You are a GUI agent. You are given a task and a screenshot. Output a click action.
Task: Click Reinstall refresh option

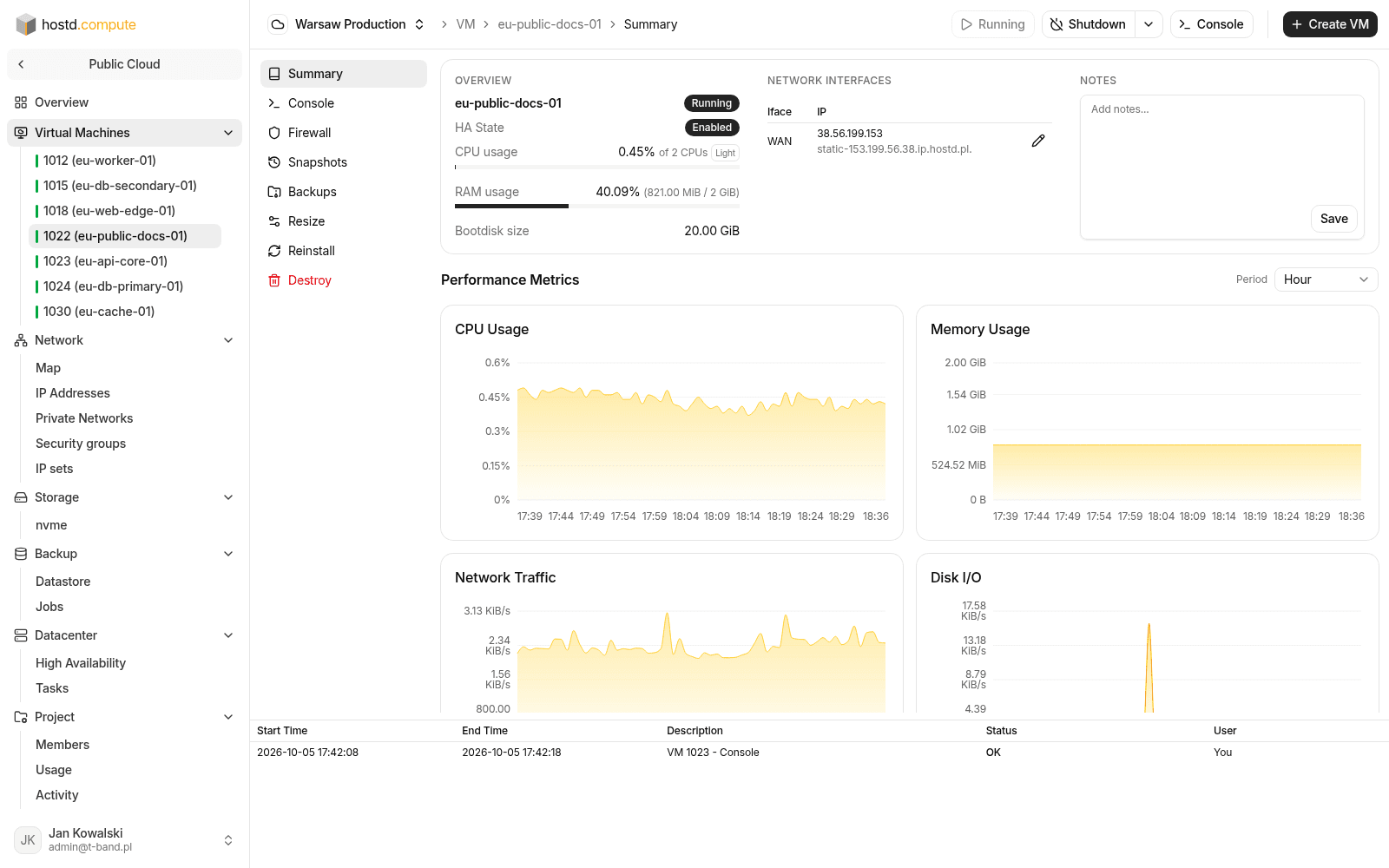point(343,251)
